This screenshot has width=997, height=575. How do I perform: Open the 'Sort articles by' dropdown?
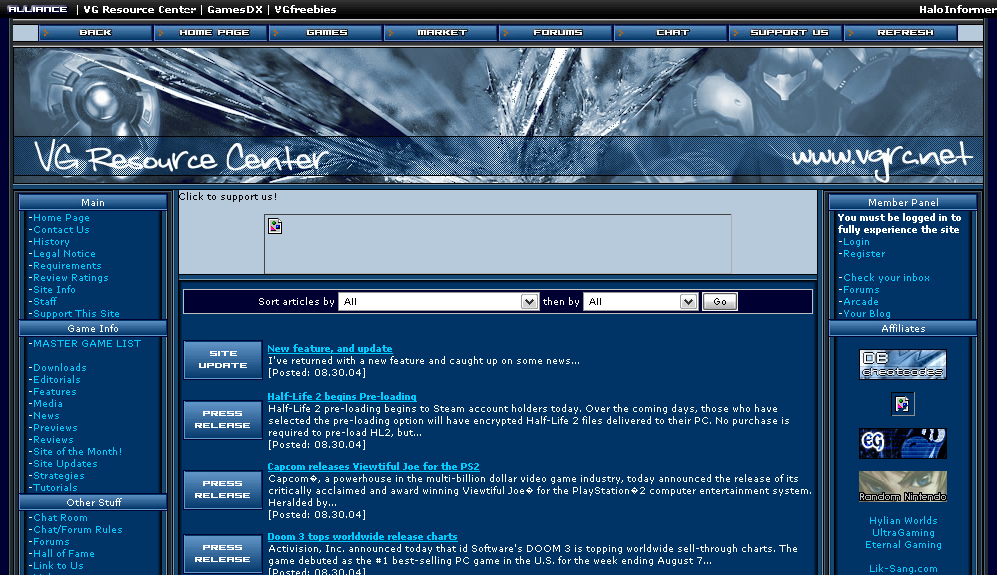439,302
